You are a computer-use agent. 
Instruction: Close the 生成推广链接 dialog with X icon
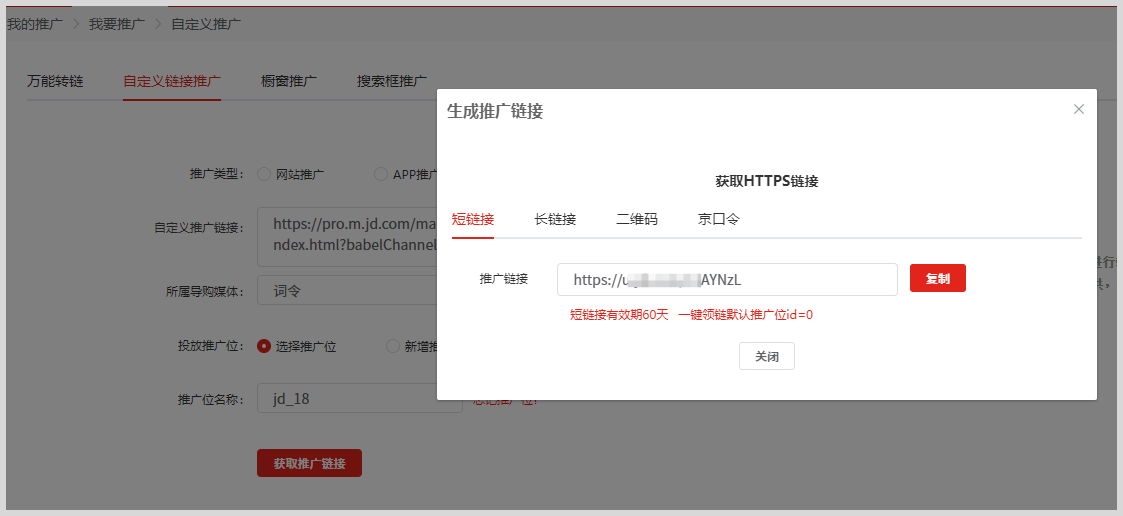point(1078,109)
